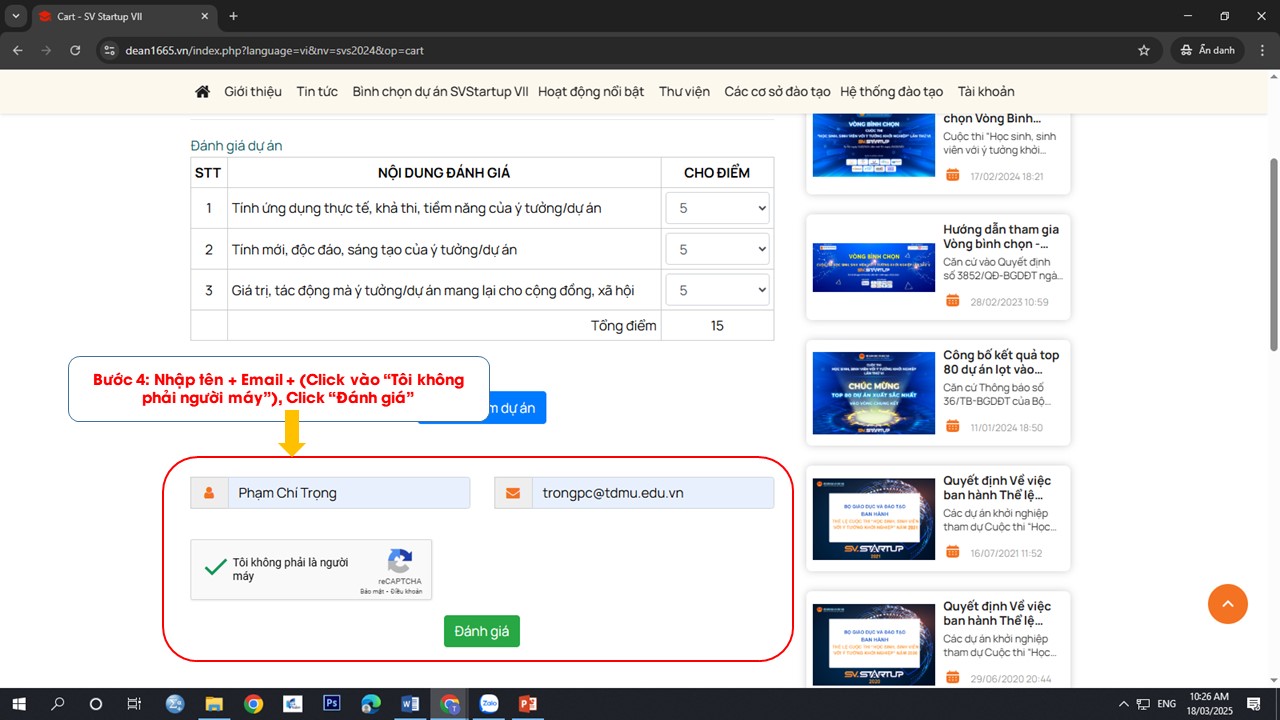Click the reCAPTCHA logo icon
Viewport: 1280px width, 720px height.
pyautogui.click(x=400, y=560)
